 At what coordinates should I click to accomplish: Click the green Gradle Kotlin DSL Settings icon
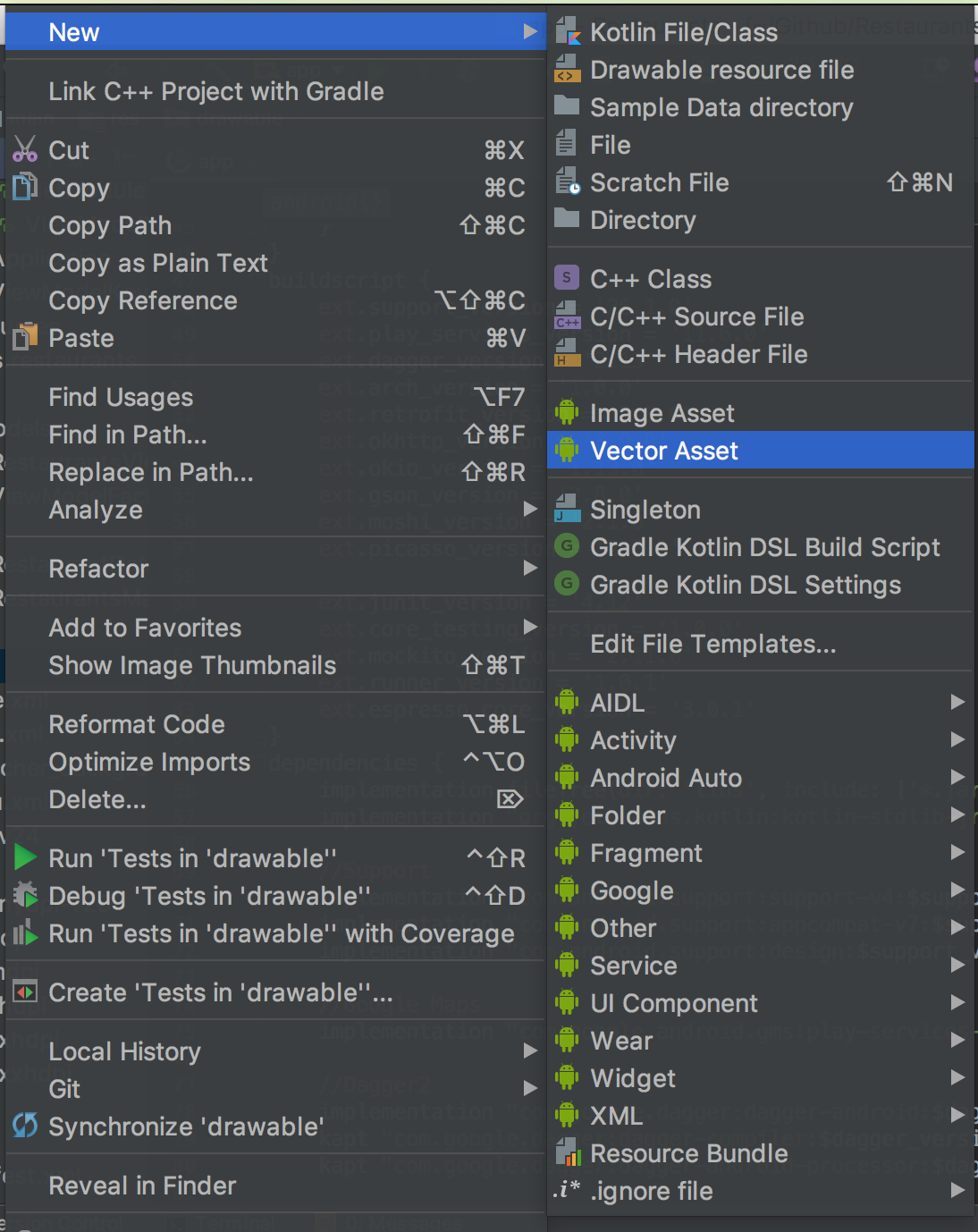click(567, 584)
